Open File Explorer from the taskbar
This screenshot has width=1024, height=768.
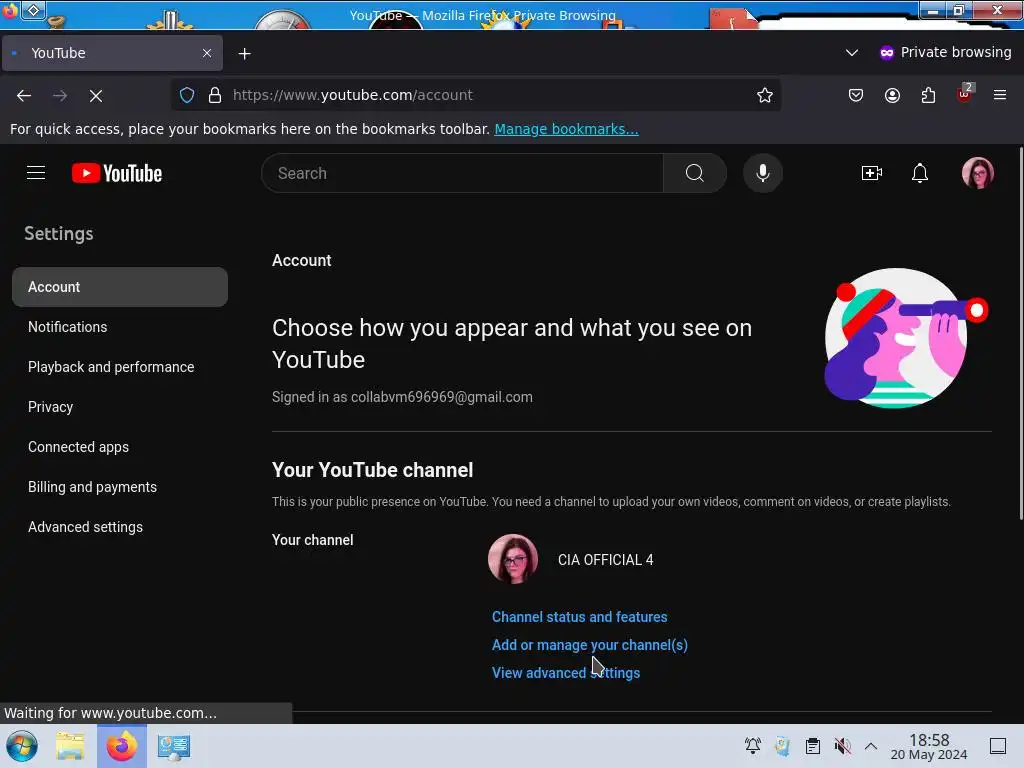point(70,746)
